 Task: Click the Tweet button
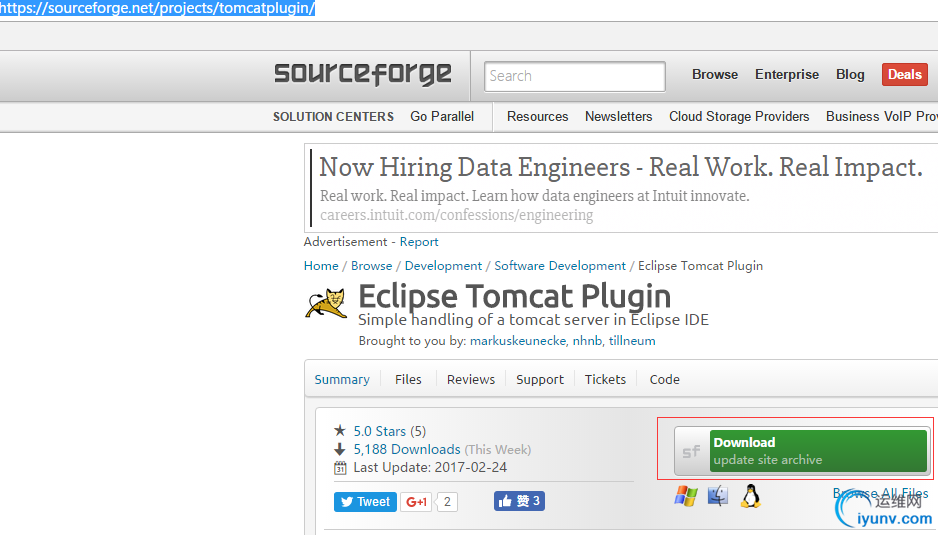(366, 501)
